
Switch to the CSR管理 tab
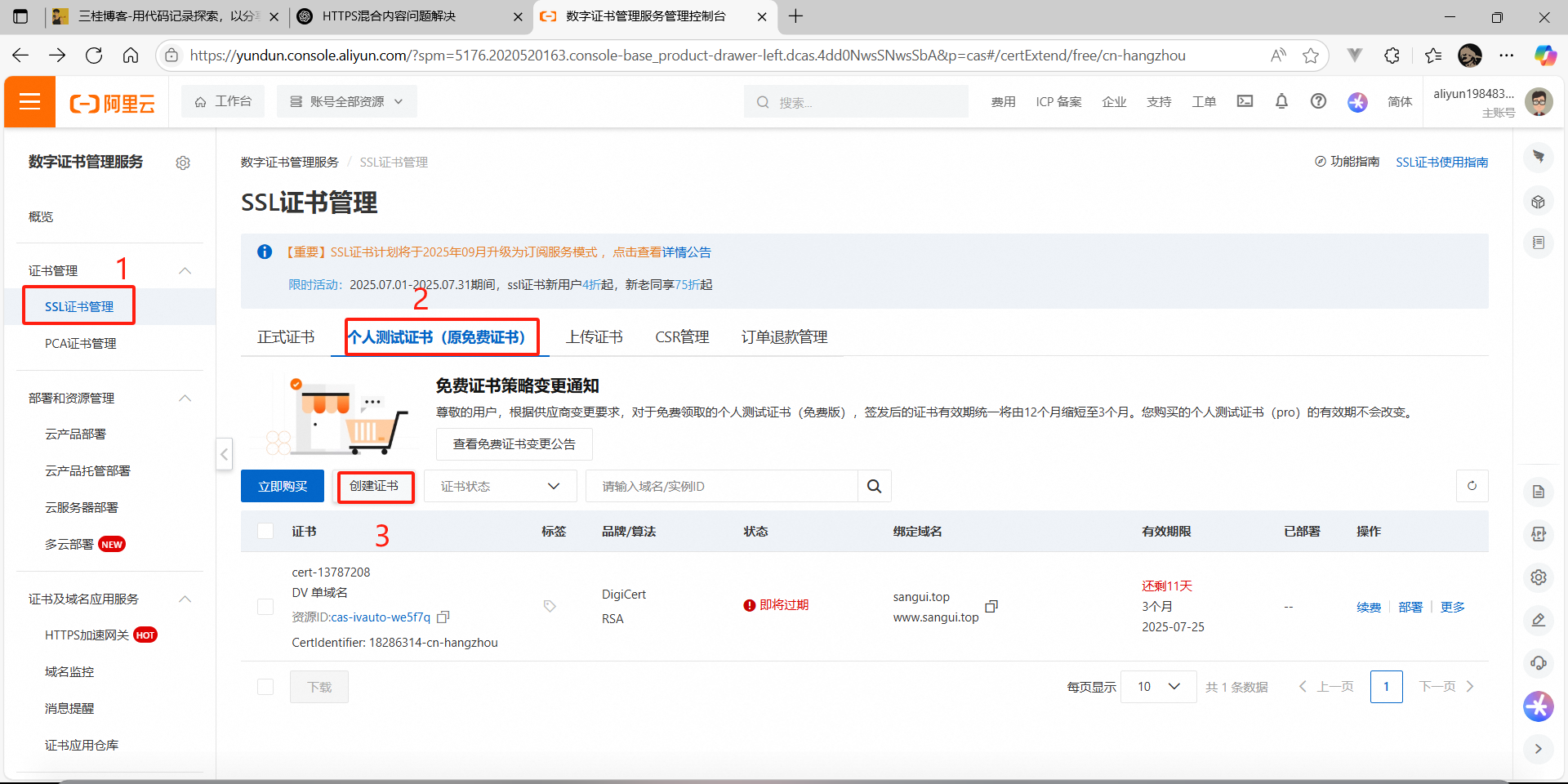[682, 337]
